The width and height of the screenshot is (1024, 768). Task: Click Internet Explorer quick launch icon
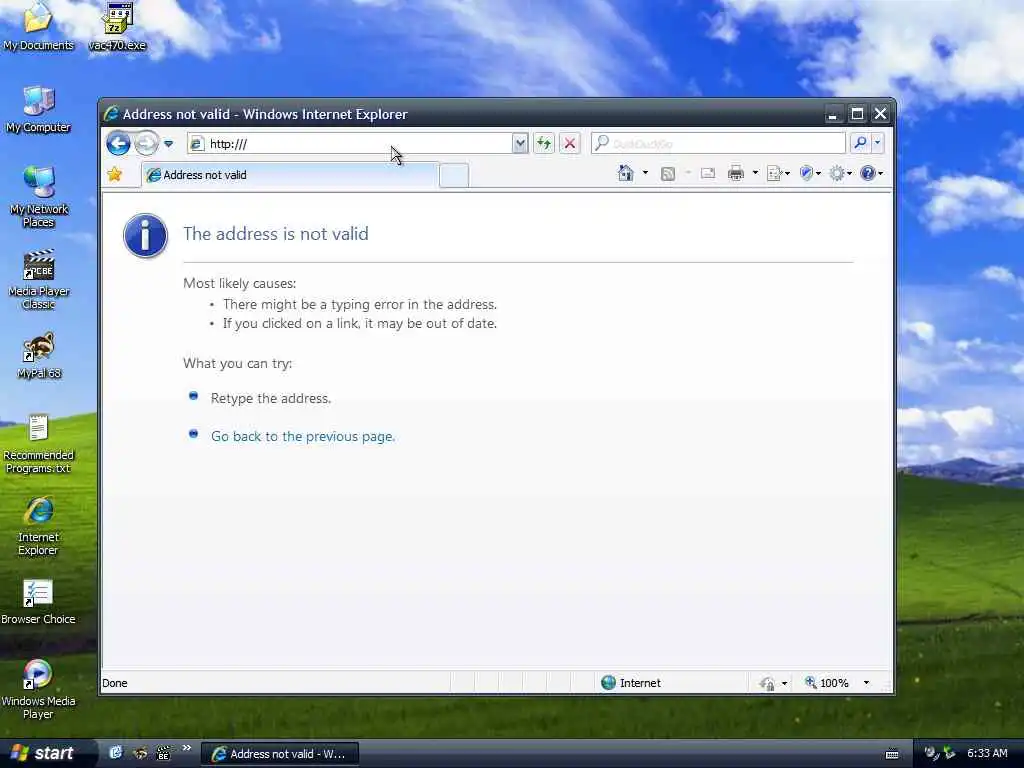(x=115, y=753)
